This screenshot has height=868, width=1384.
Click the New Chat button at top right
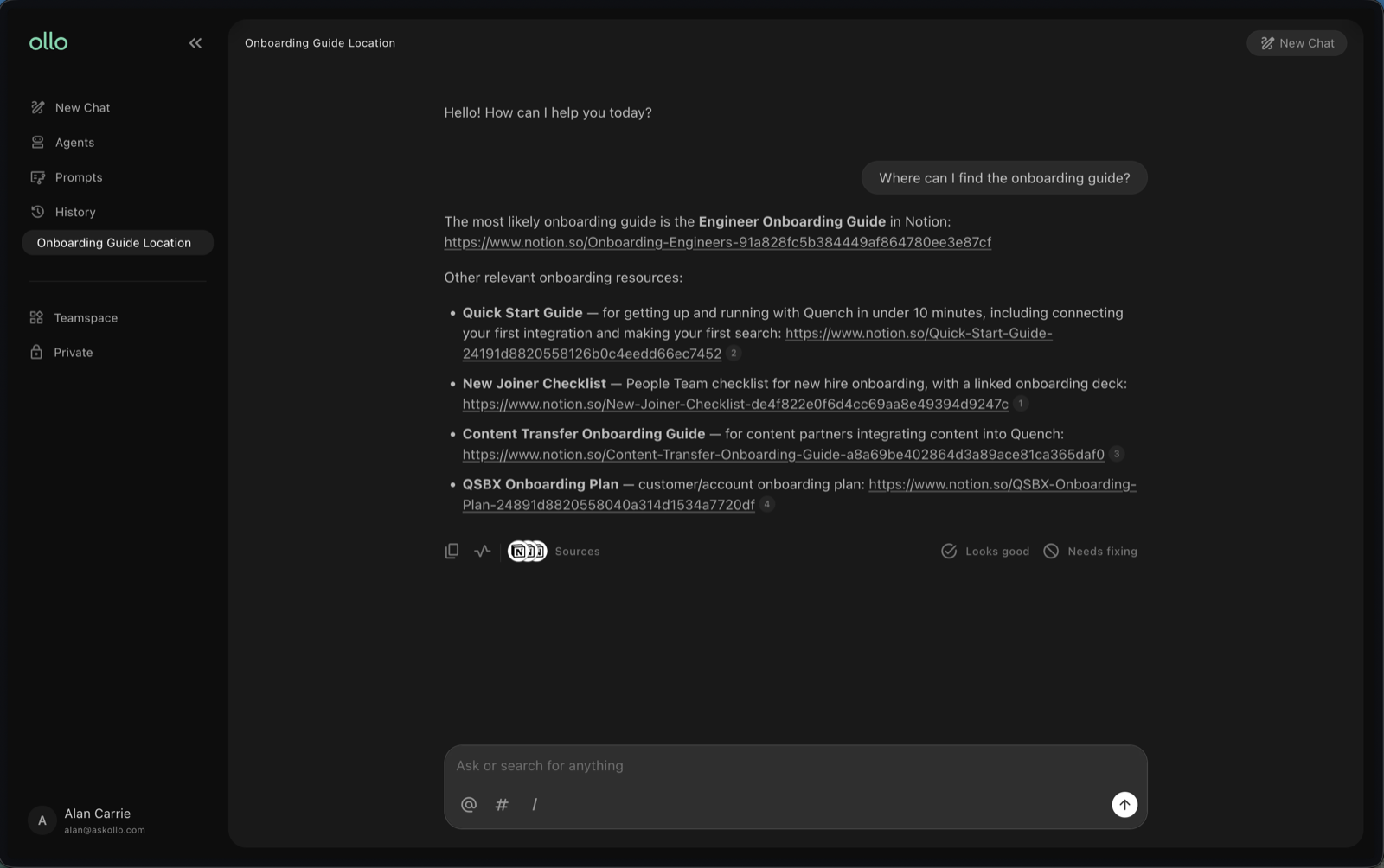[1297, 42]
